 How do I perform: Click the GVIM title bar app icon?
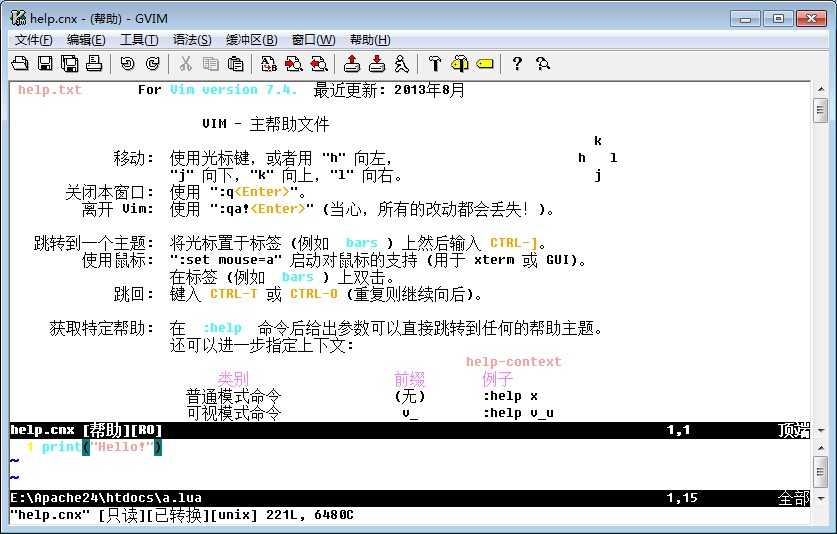coord(18,18)
